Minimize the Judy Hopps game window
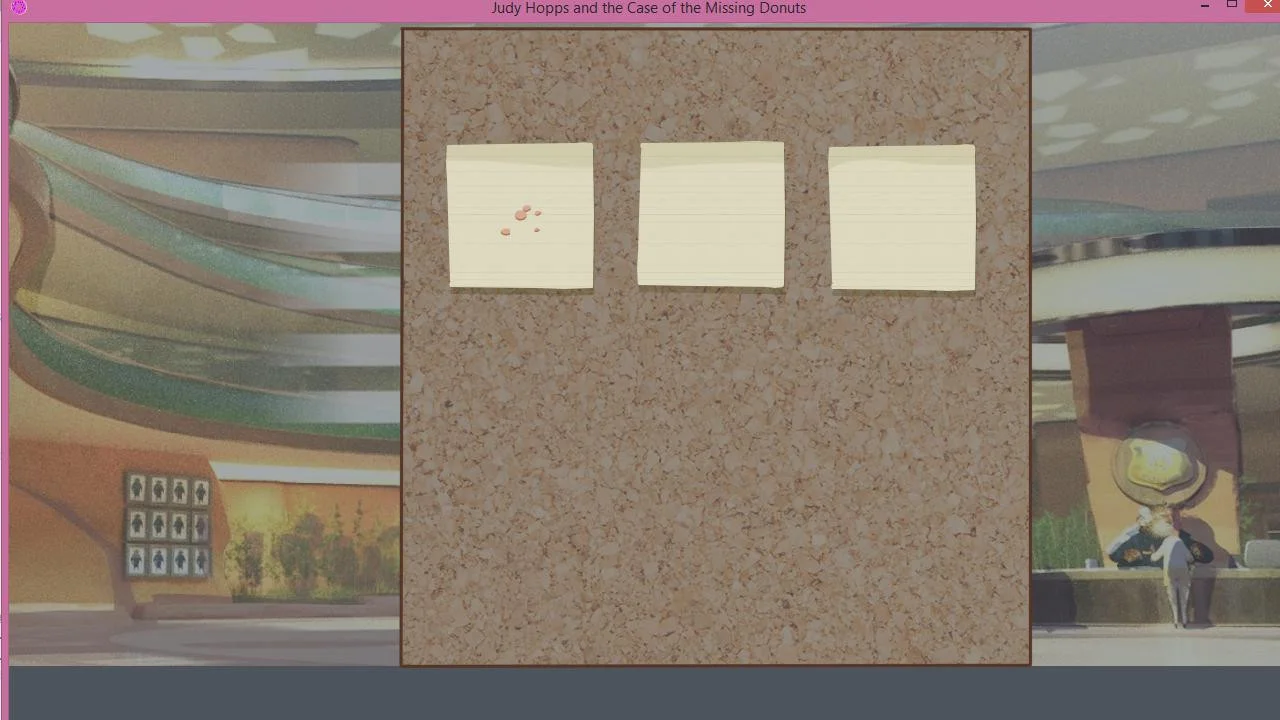Screen dimensions: 1280x720 point(1204,6)
